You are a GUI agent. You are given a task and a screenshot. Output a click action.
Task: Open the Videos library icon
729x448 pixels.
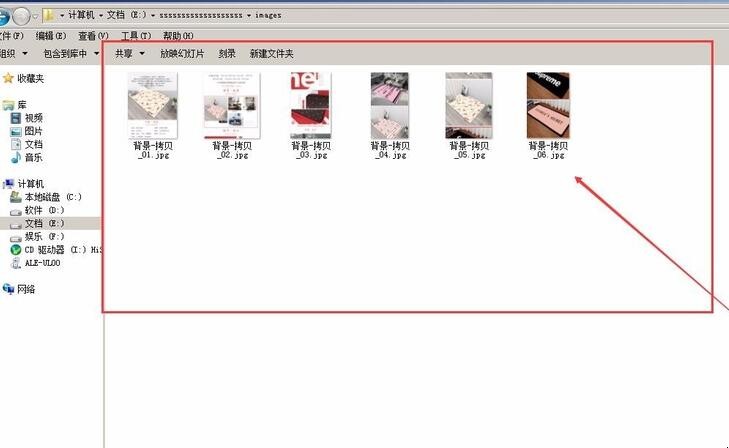tap(16, 118)
